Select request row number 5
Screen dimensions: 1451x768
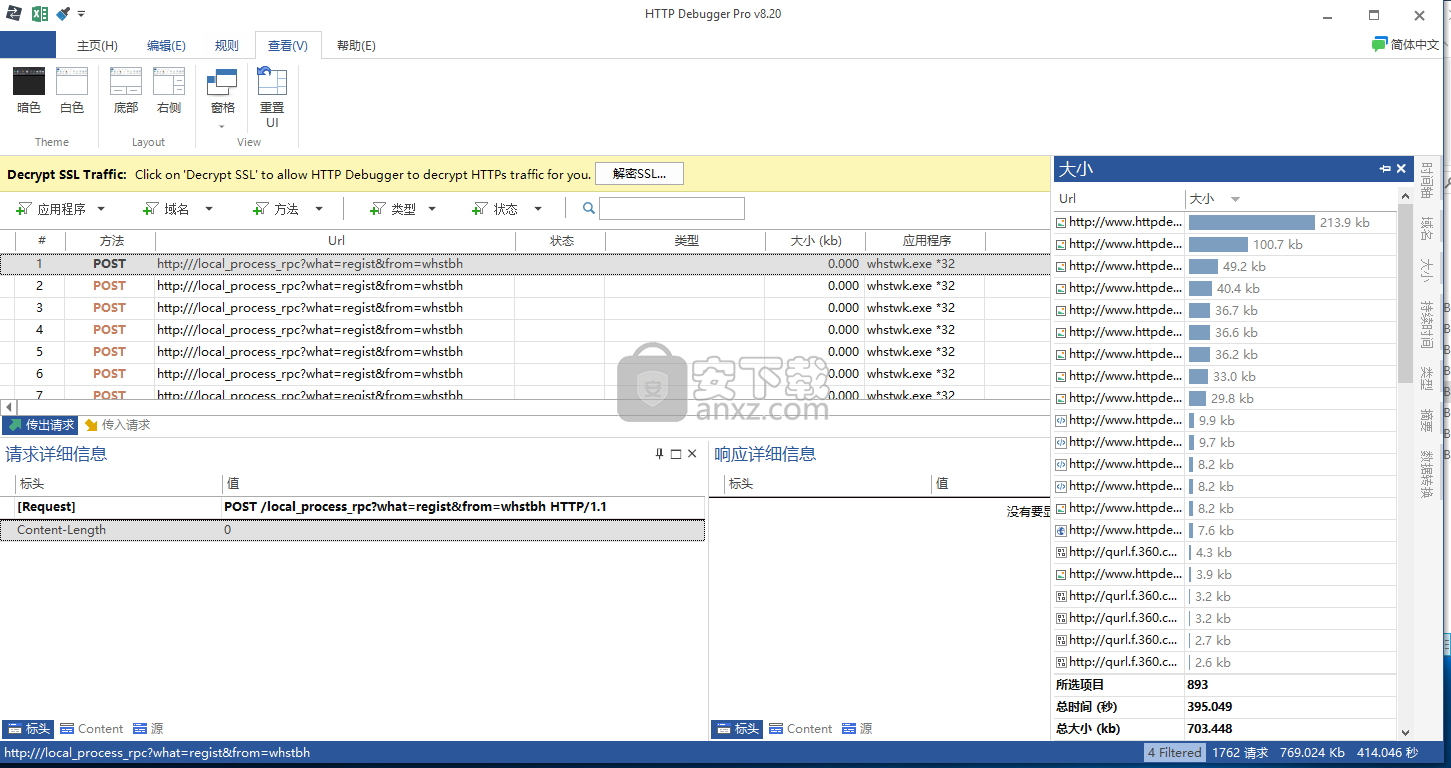coord(525,352)
